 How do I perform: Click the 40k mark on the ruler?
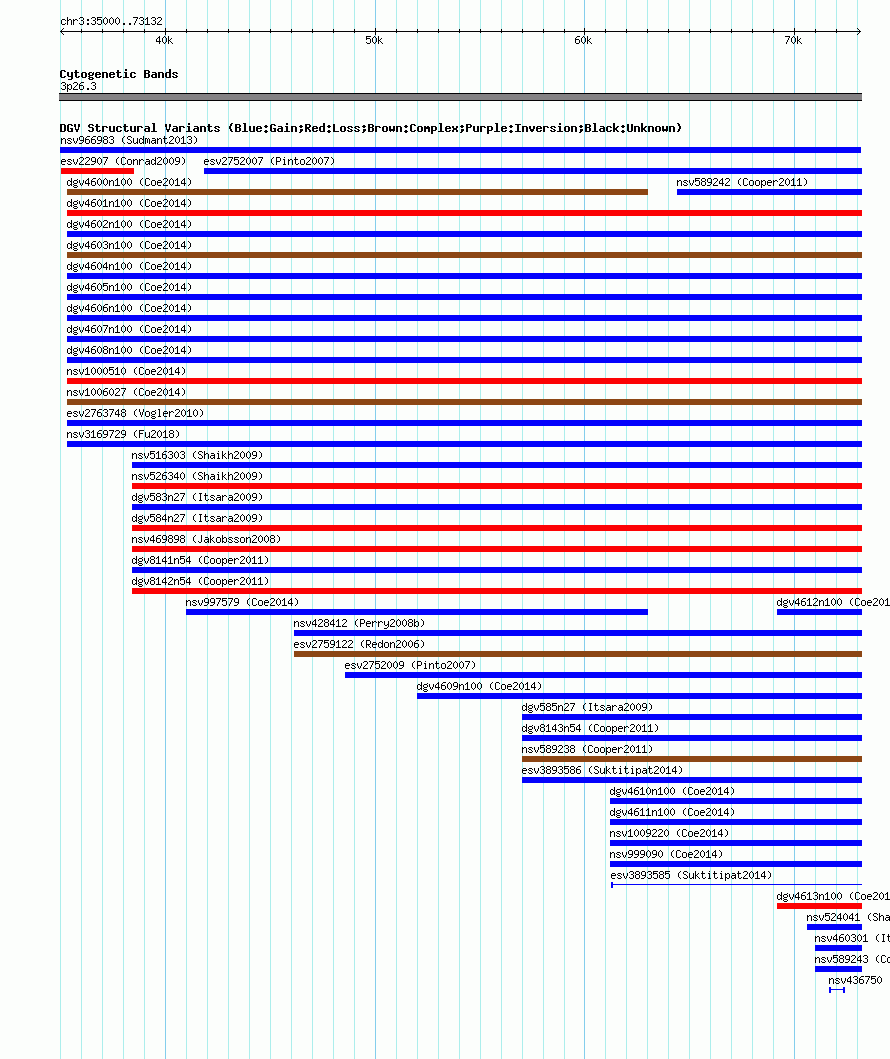click(x=164, y=41)
